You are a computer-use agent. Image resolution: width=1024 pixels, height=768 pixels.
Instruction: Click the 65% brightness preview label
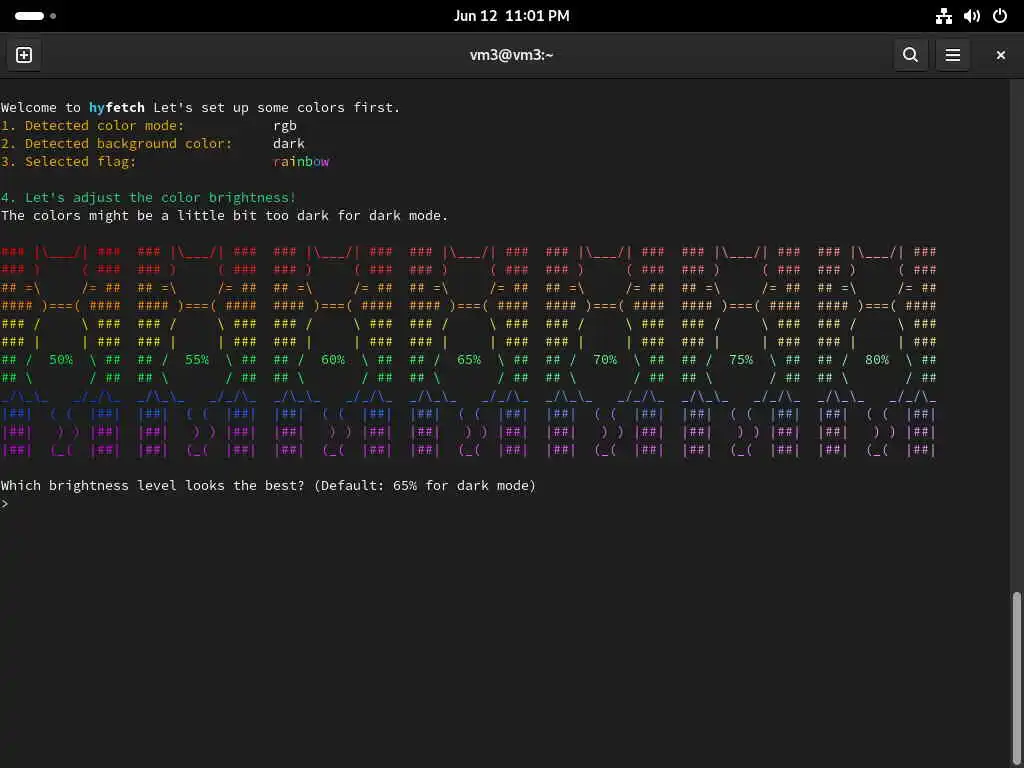point(469,360)
